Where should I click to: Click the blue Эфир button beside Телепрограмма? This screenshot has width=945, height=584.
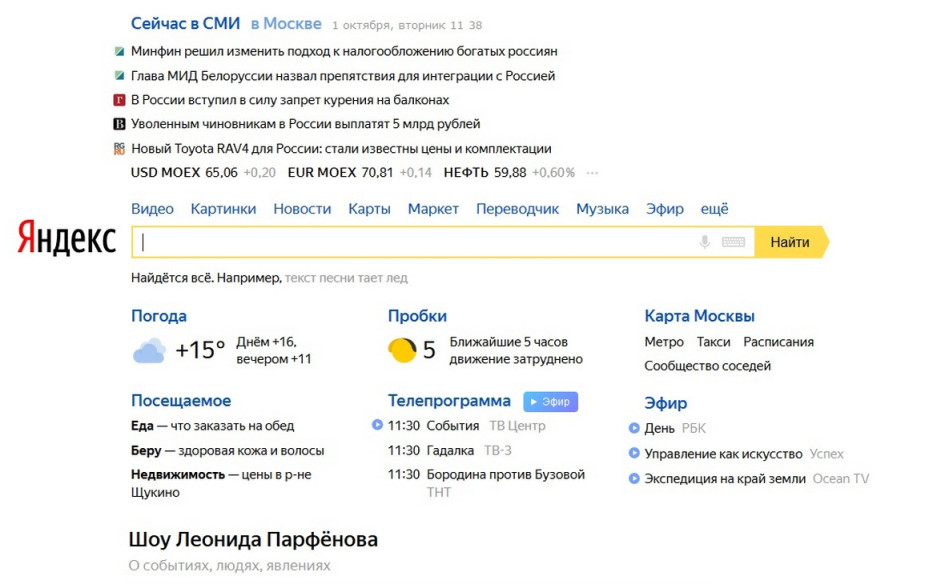point(550,401)
